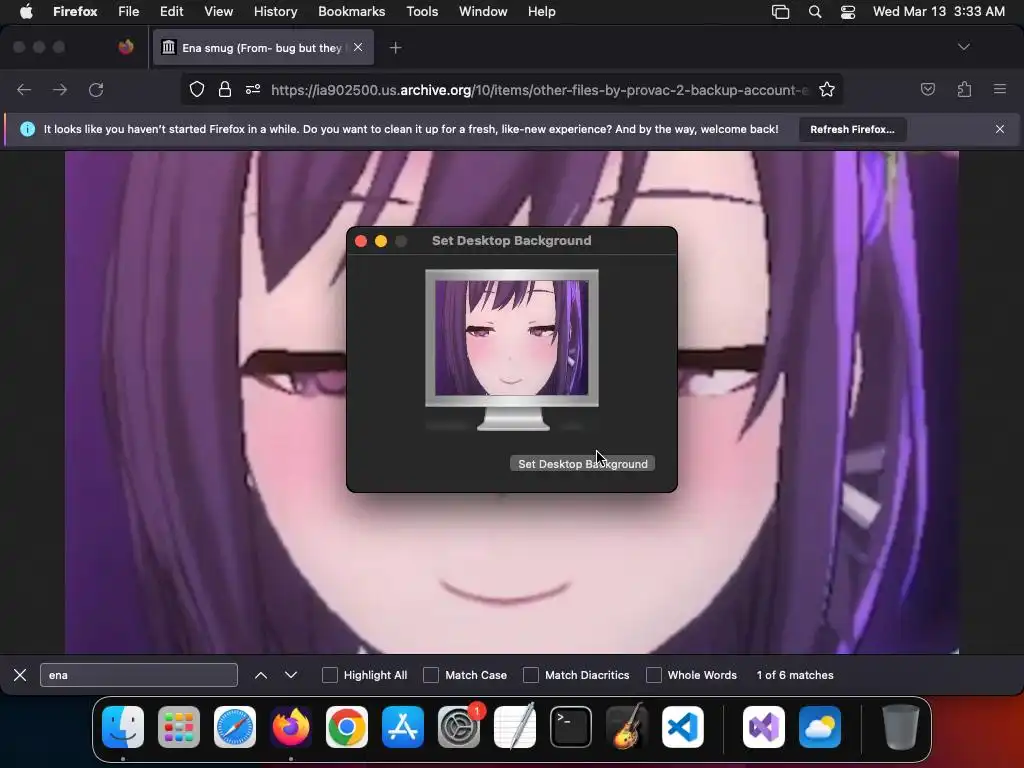Click the Stage Manager windows icon in menu bar
1024x768 pixels.
click(x=780, y=12)
